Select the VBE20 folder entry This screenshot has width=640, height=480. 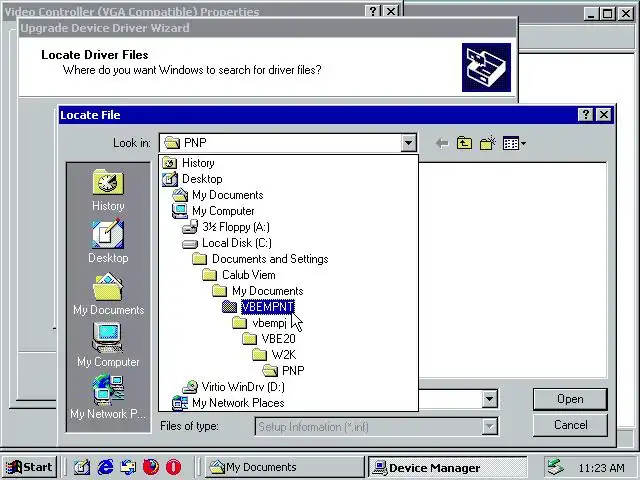(278, 339)
